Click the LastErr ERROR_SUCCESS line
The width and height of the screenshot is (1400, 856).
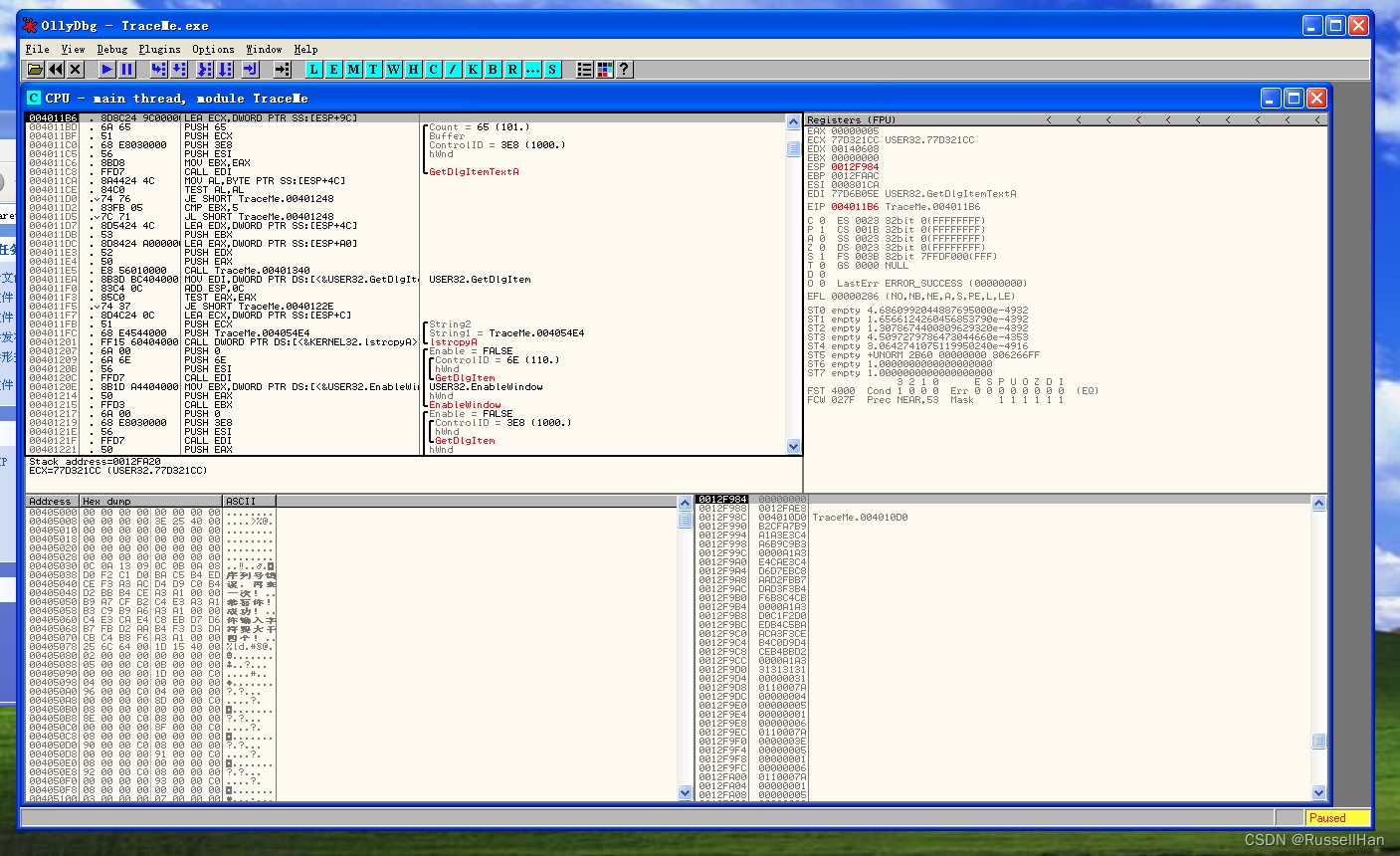click(x=918, y=284)
